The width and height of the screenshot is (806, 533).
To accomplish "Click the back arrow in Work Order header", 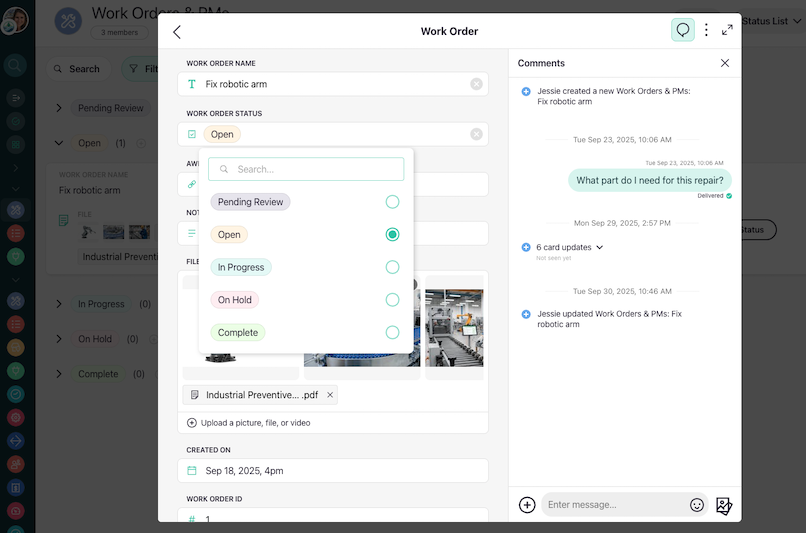I will click(177, 32).
